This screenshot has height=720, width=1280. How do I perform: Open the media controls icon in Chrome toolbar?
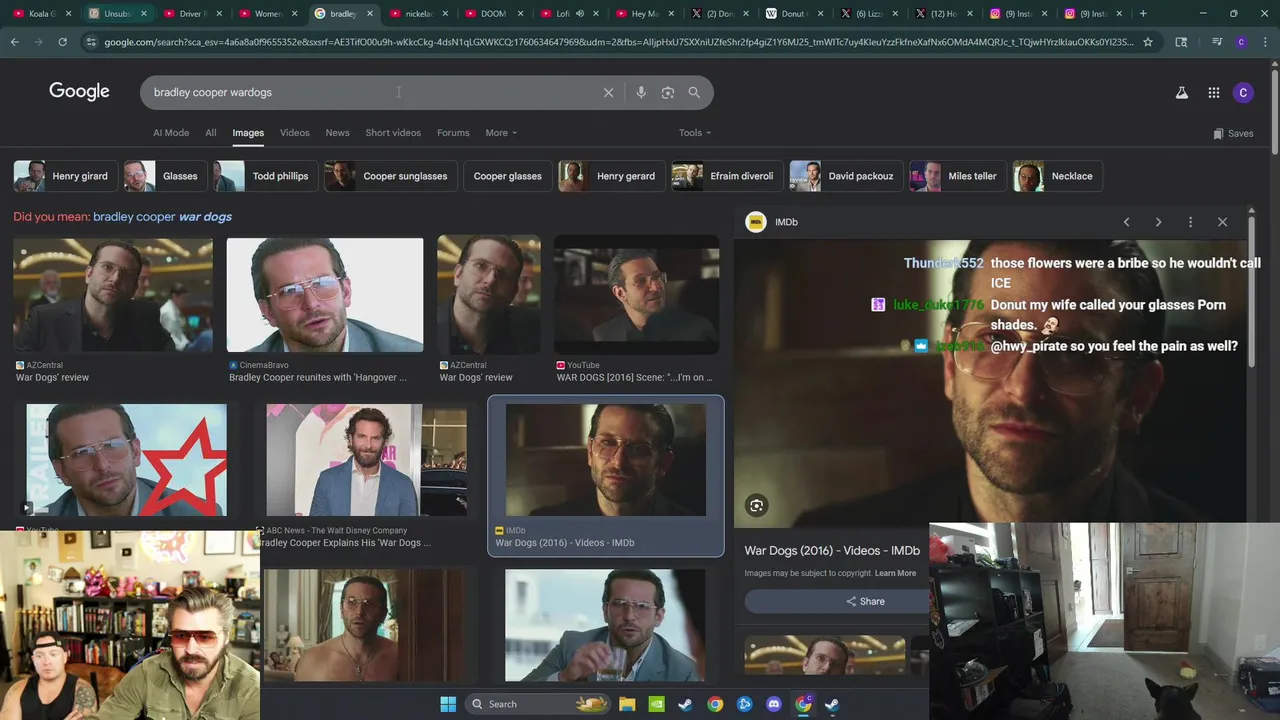[x=1216, y=42]
